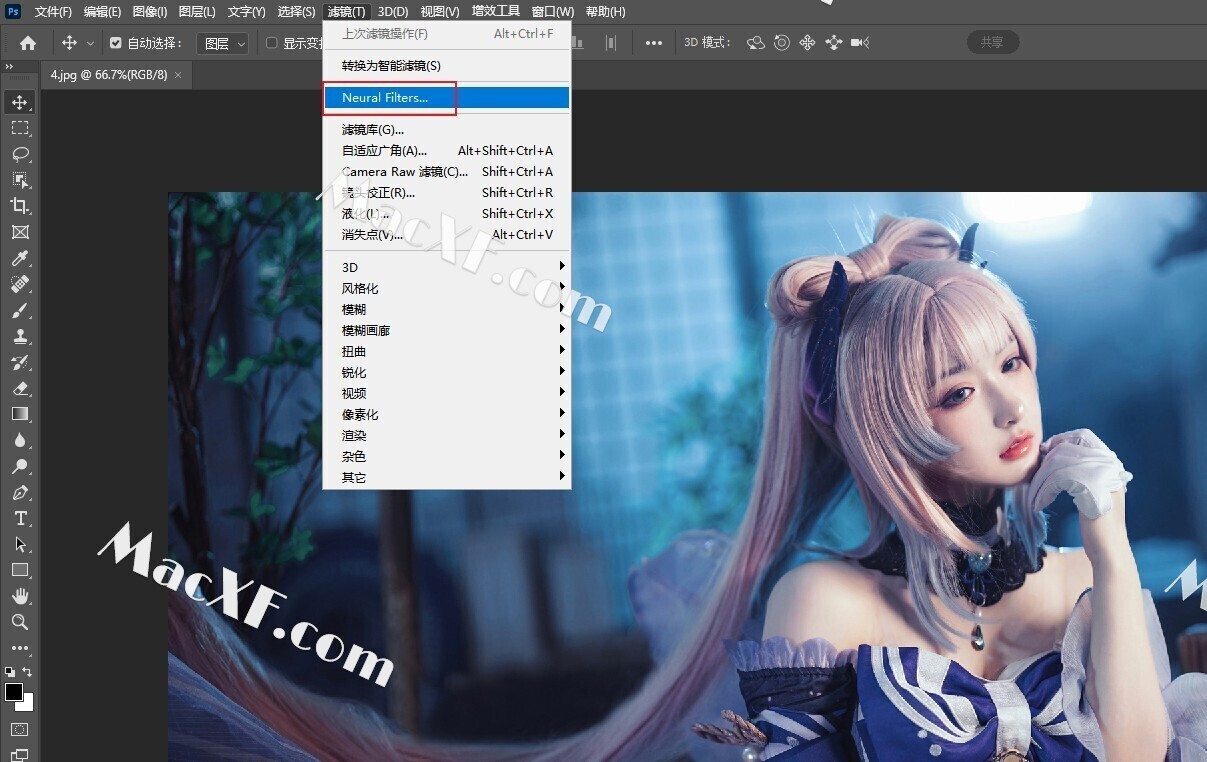Viewport: 1207px width, 762px height.
Task: Expand the 扭曲 submenu
Action: tap(446, 351)
